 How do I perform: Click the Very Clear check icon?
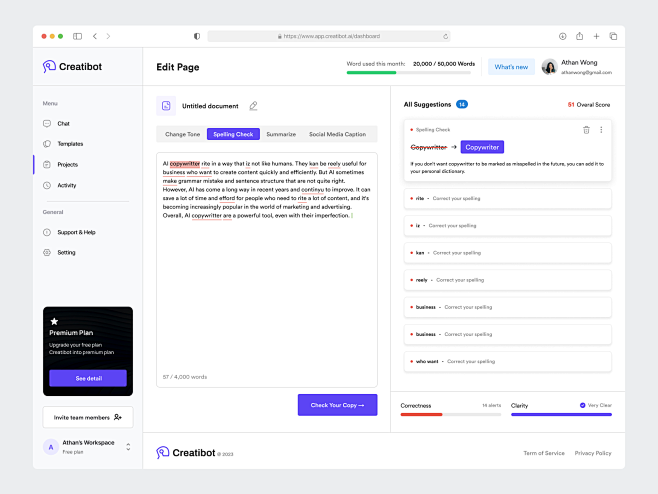coord(582,405)
